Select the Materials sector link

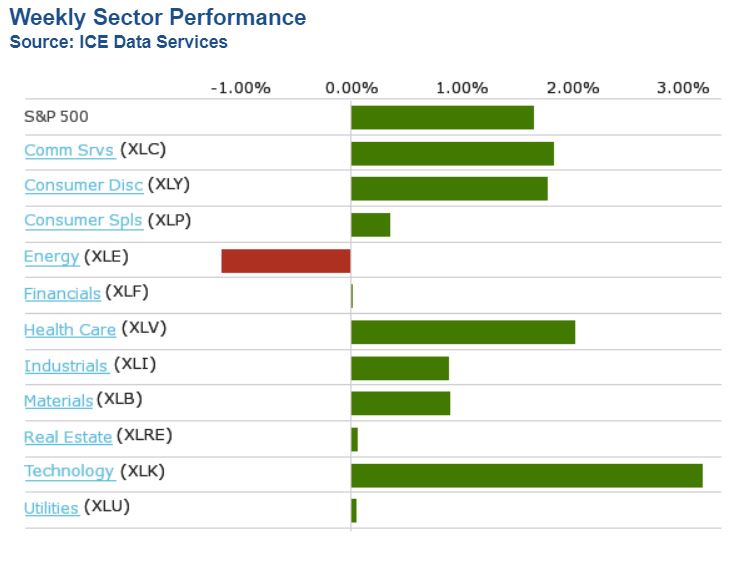coord(58,401)
